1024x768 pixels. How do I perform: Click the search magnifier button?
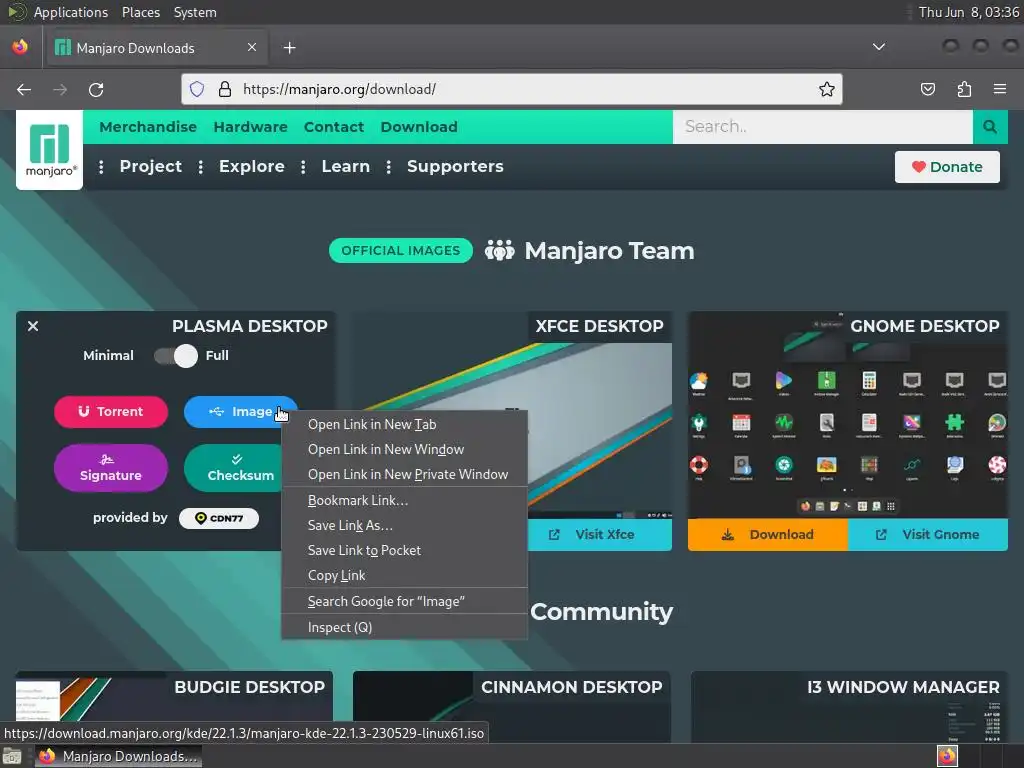pos(990,127)
